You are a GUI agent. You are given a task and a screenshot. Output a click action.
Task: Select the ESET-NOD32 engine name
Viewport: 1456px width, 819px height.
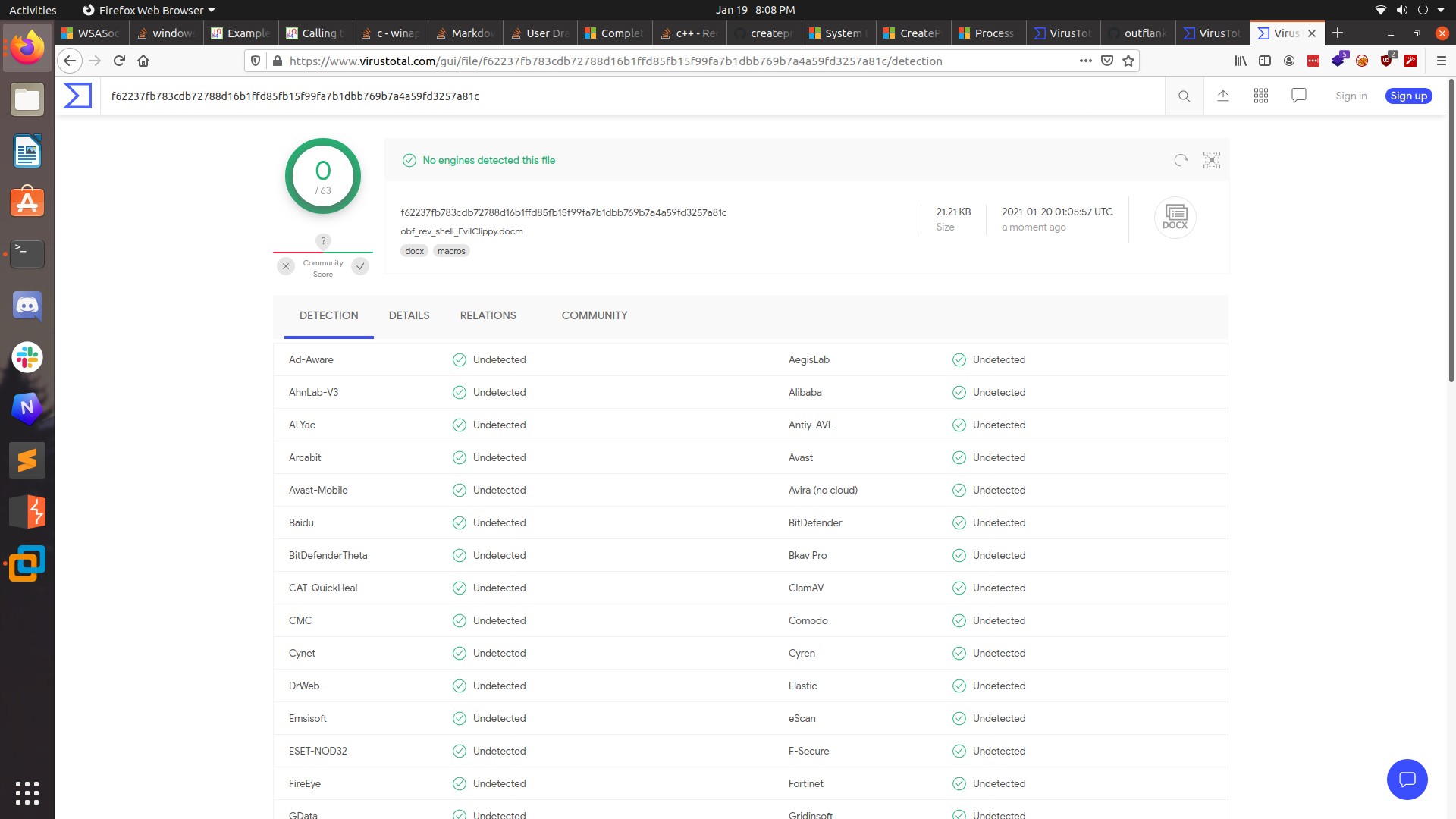(x=318, y=751)
